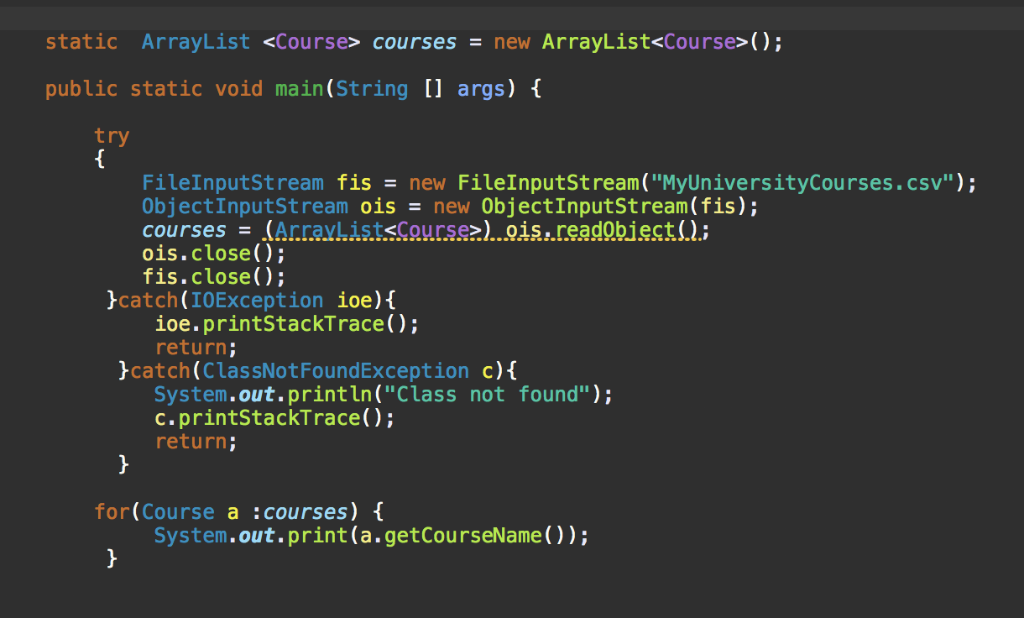
Task: Click the println call in catch block
Action: pyautogui.click(x=330, y=395)
